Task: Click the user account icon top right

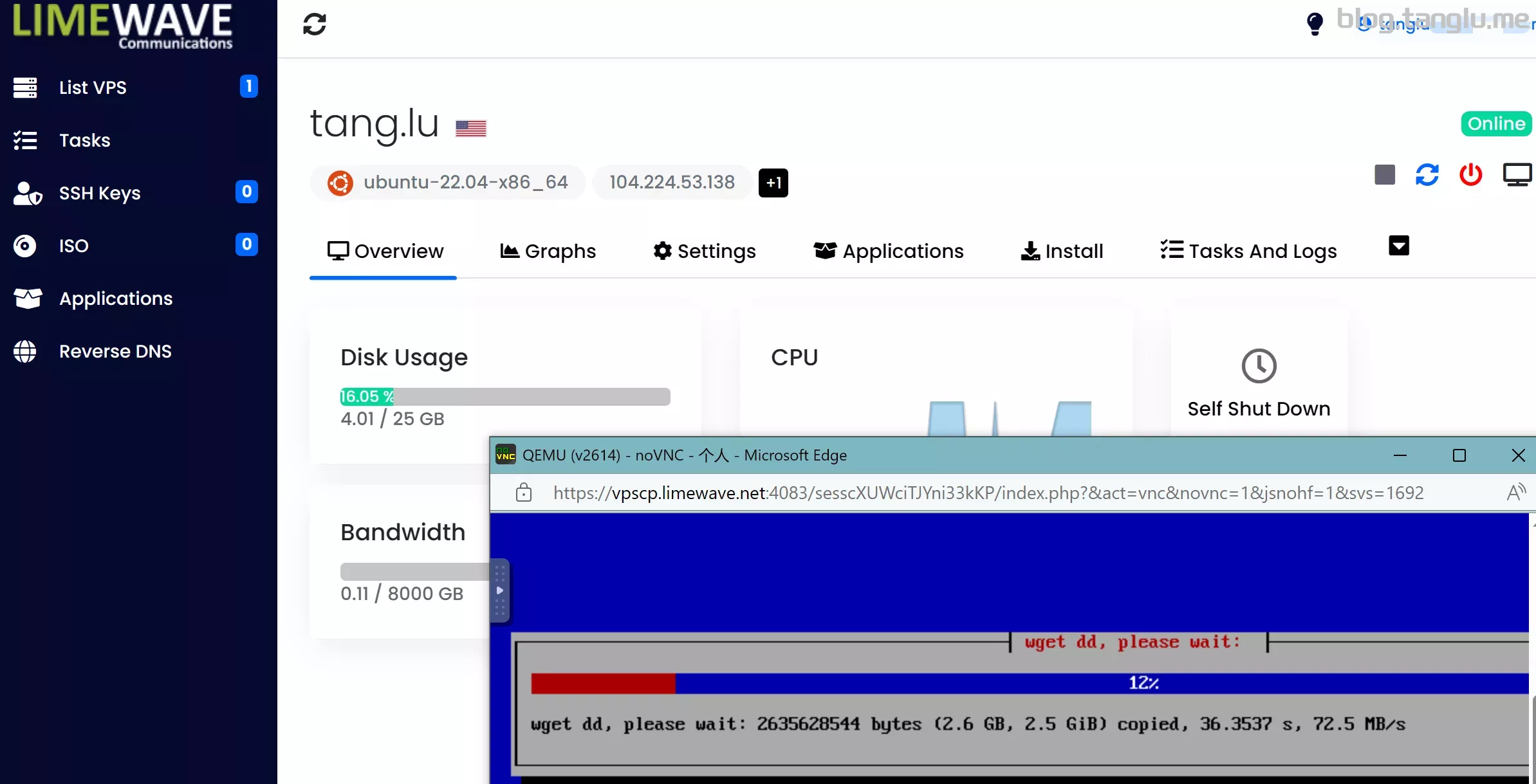Action: click(1364, 24)
